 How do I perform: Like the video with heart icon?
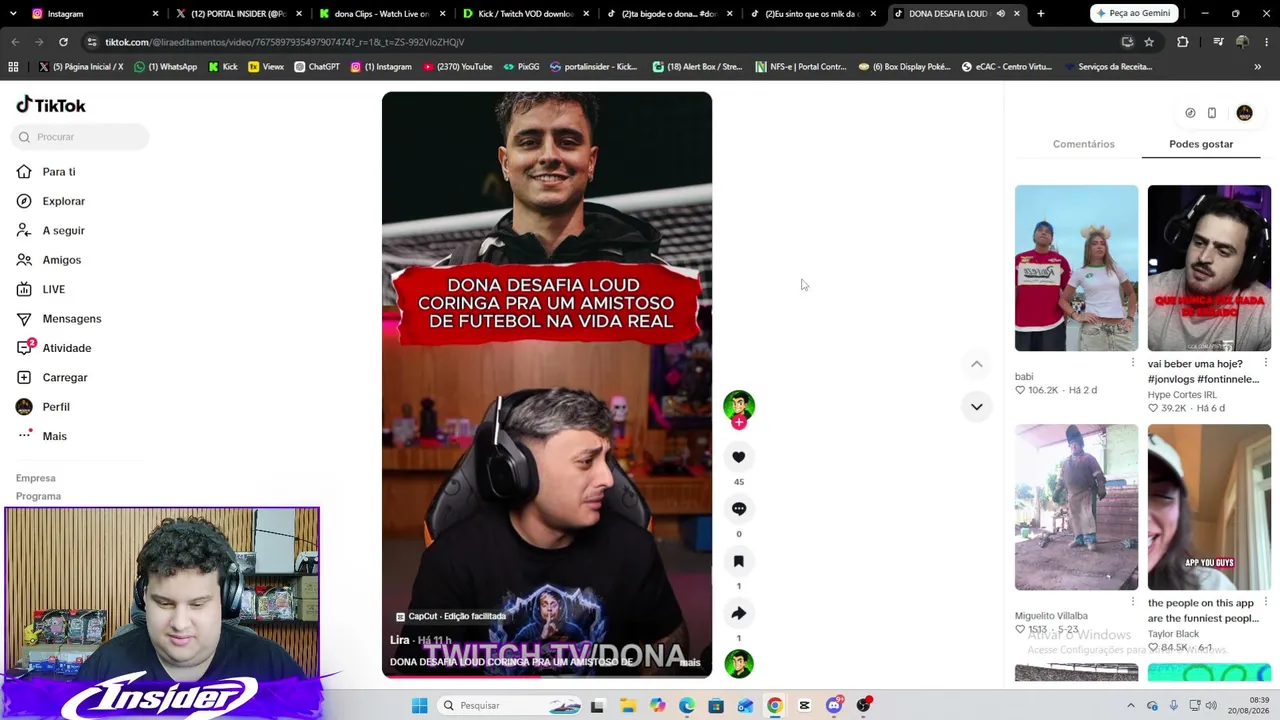(739, 457)
